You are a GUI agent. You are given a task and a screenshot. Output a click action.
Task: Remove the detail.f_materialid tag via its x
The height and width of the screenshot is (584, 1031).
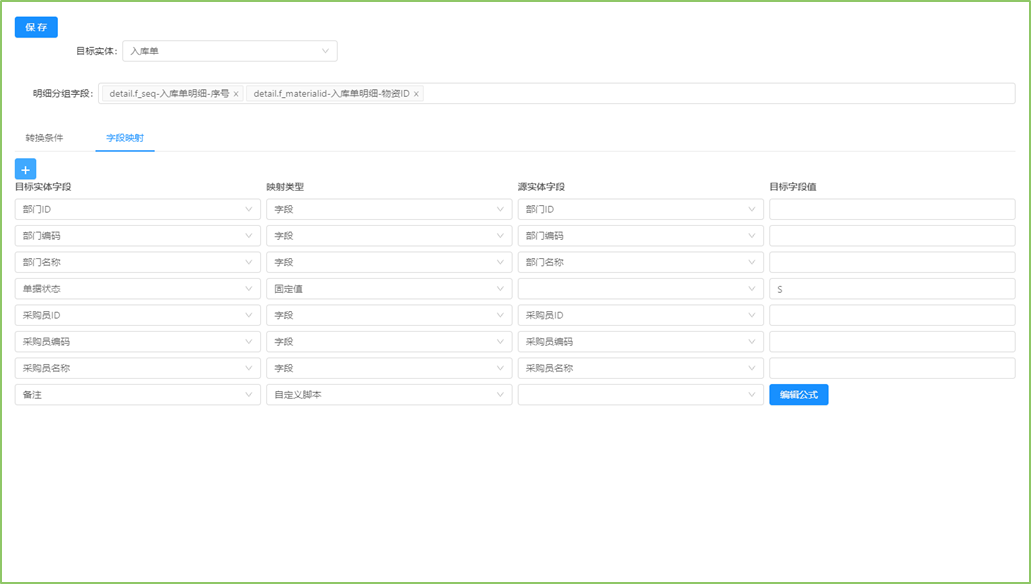pos(416,94)
